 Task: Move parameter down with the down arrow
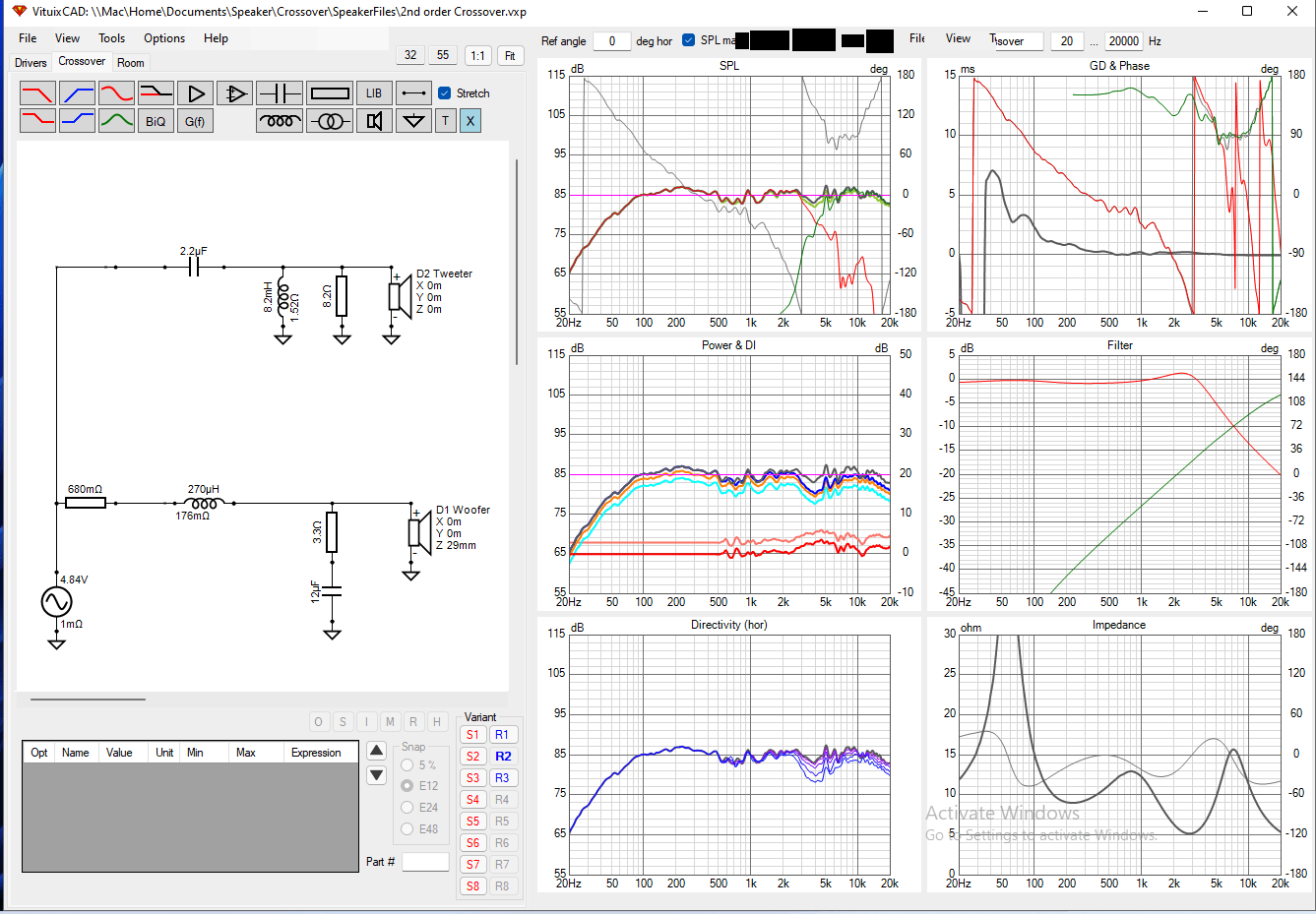376,775
